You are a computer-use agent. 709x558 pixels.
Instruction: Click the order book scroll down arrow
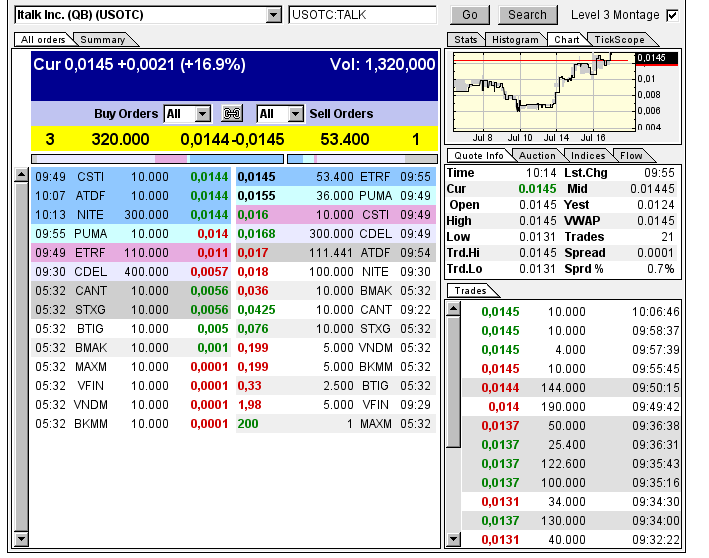coord(21,539)
